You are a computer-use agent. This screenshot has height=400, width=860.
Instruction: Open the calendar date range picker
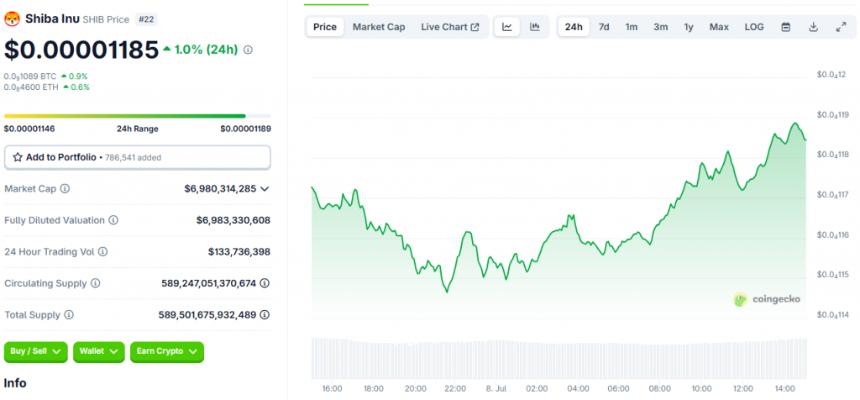(785, 27)
